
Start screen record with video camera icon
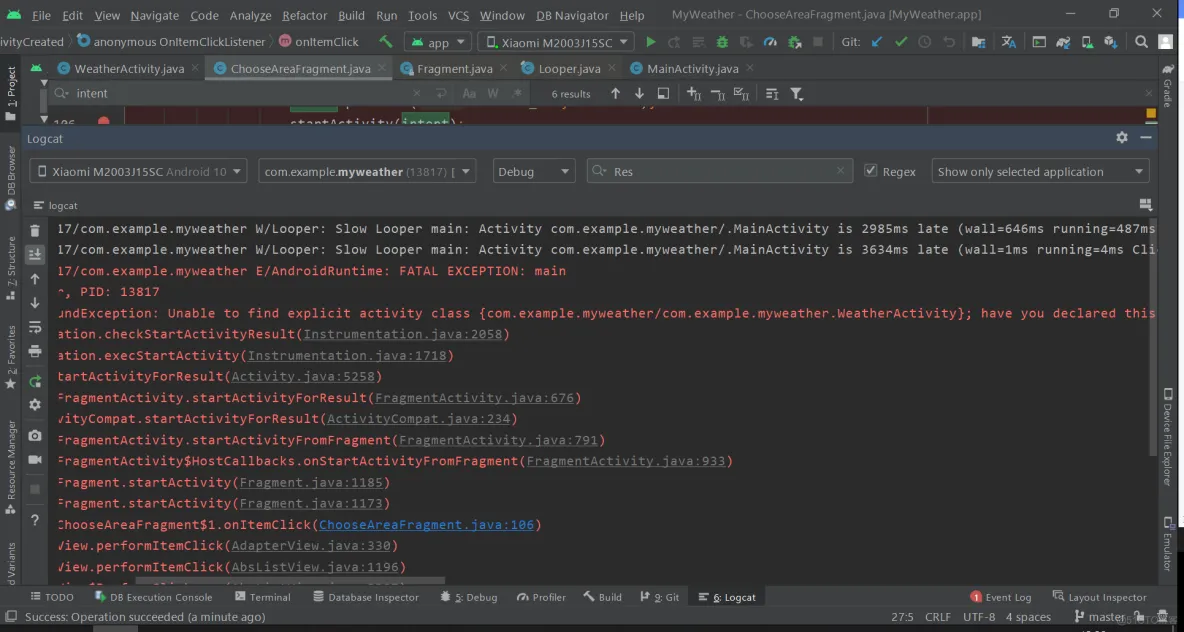pyautogui.click(x=35, y=460)
